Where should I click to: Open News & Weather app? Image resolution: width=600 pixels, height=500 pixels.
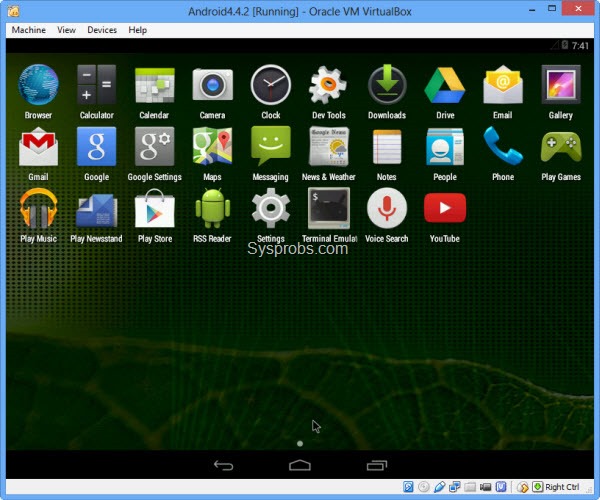(328, 147)
